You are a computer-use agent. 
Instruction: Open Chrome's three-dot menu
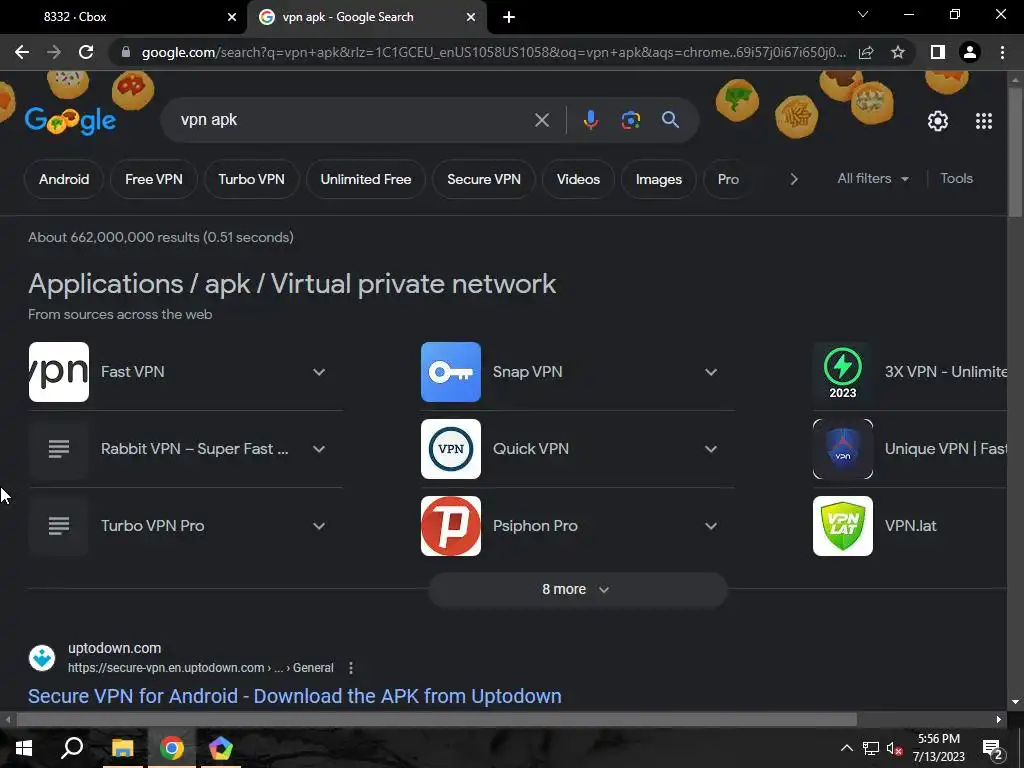click(x=1002, y=52)
